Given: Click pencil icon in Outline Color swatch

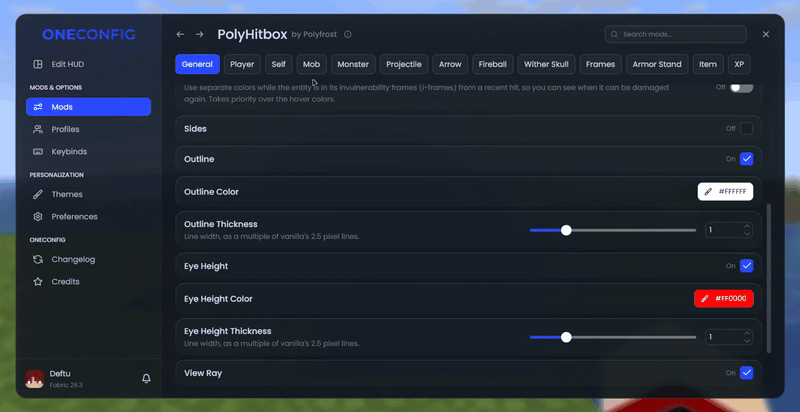Looking at the screenshot, I should point(708,192).
